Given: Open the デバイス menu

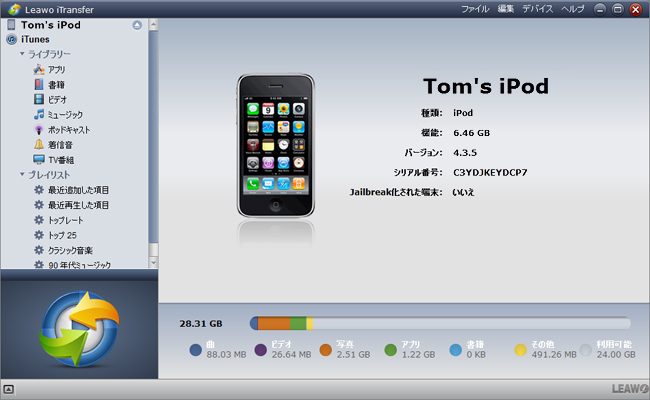Looking at the screenshot, I should pyautogui.click(x=538, y=9).
